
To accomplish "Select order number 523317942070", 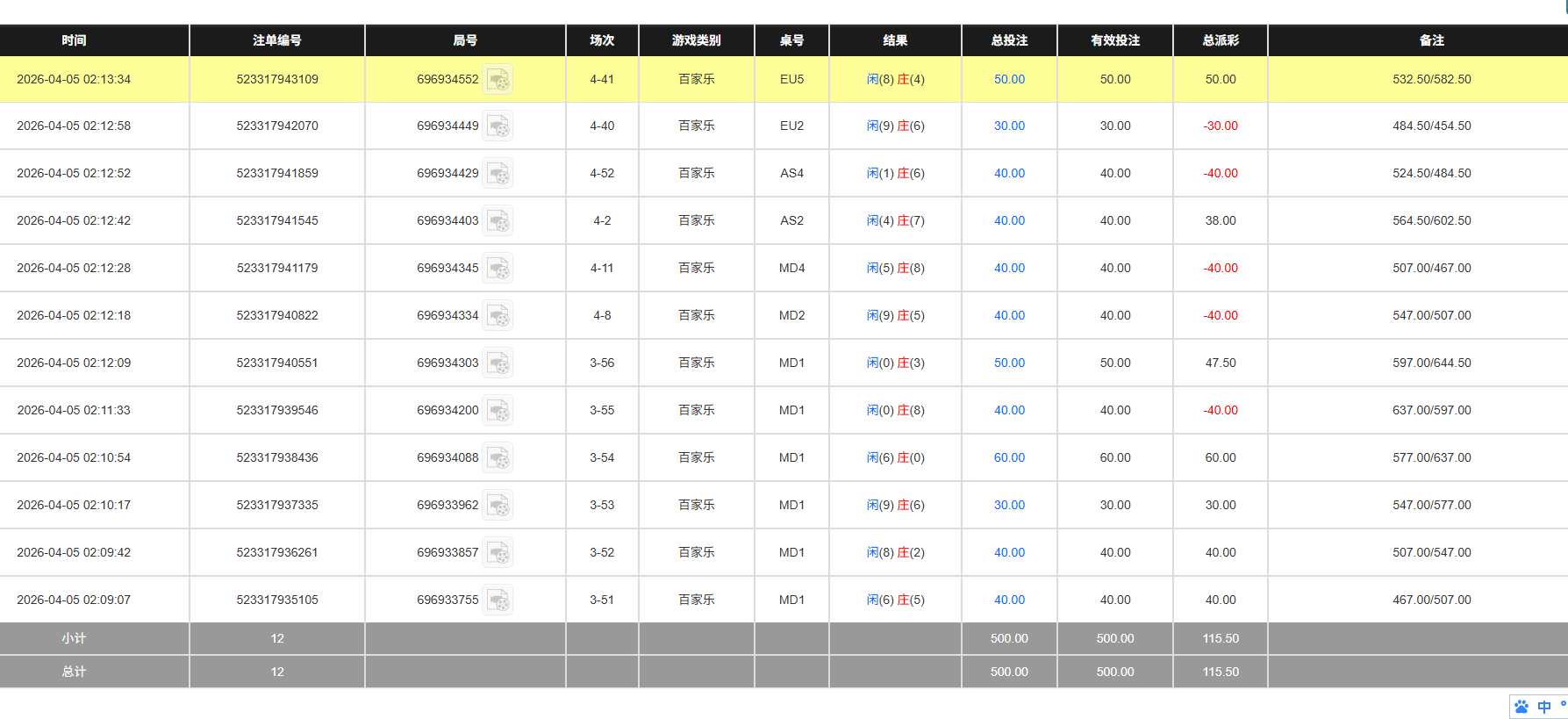I will 277,126.
